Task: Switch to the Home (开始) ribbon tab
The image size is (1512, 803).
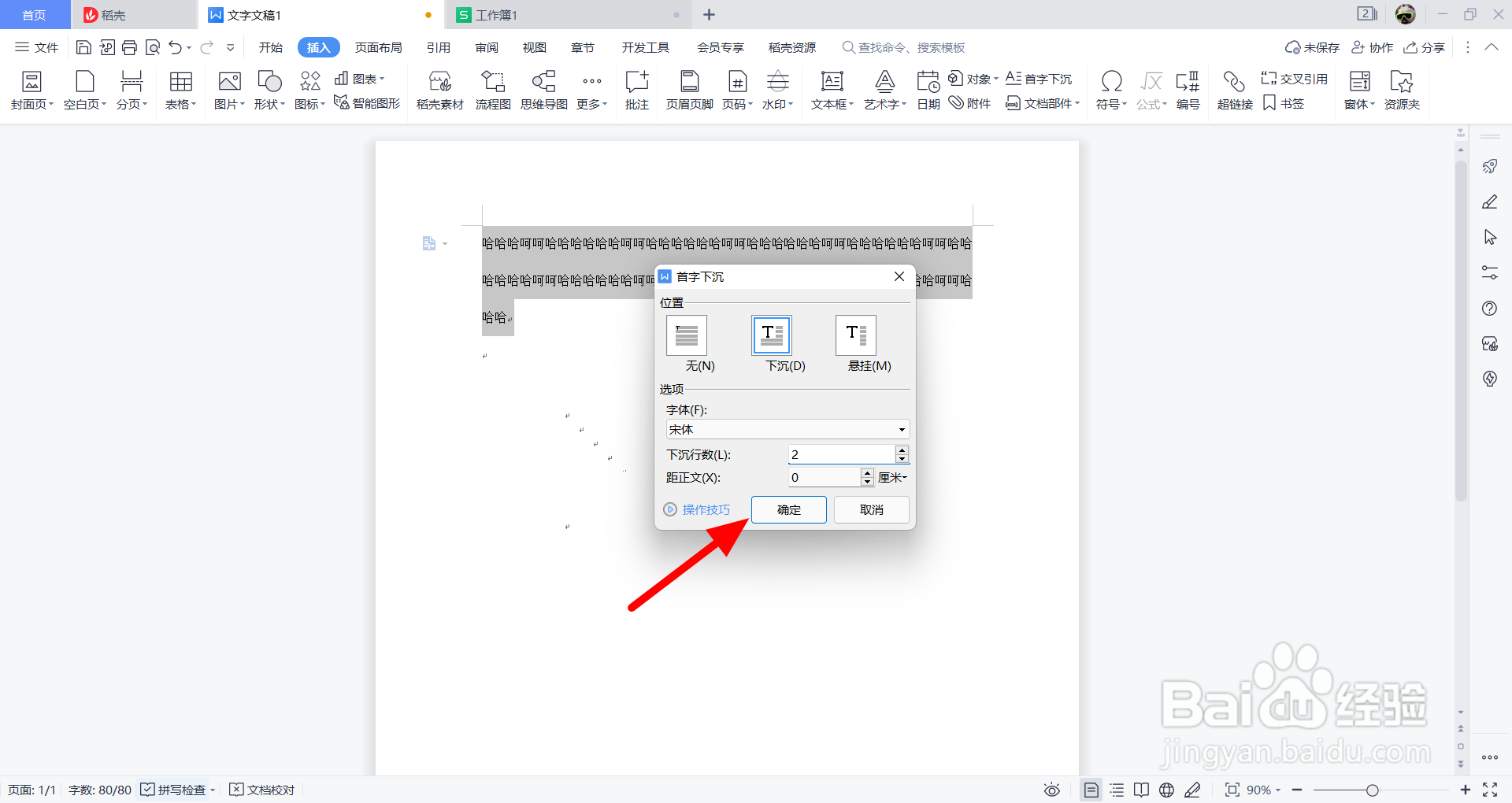Action: coord(270,47)
